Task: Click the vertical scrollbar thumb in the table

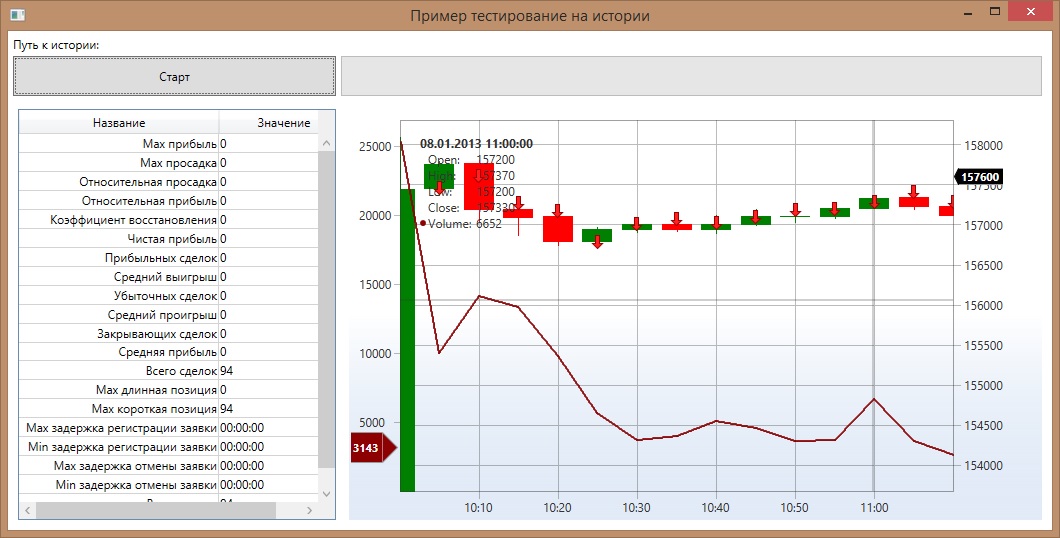Action: point(326,300)
